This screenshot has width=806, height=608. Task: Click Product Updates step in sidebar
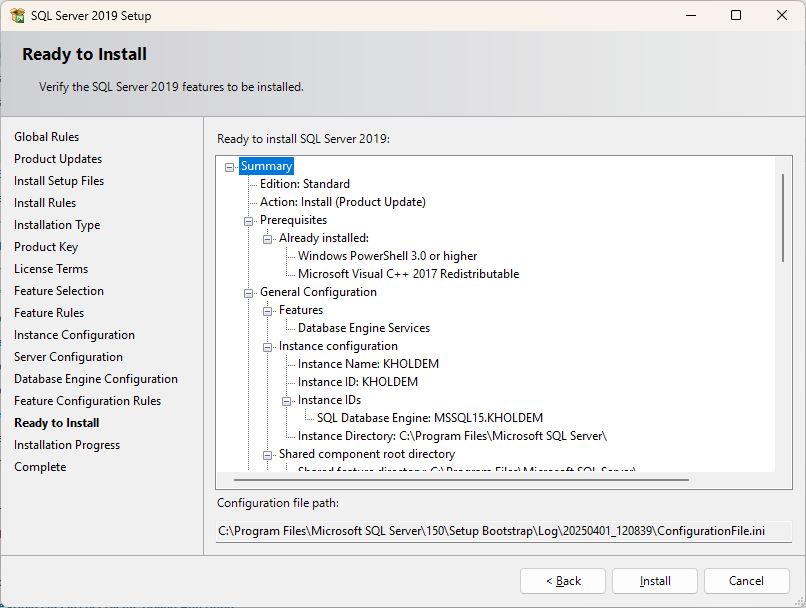pyautogui.click(x=58, y=159)
